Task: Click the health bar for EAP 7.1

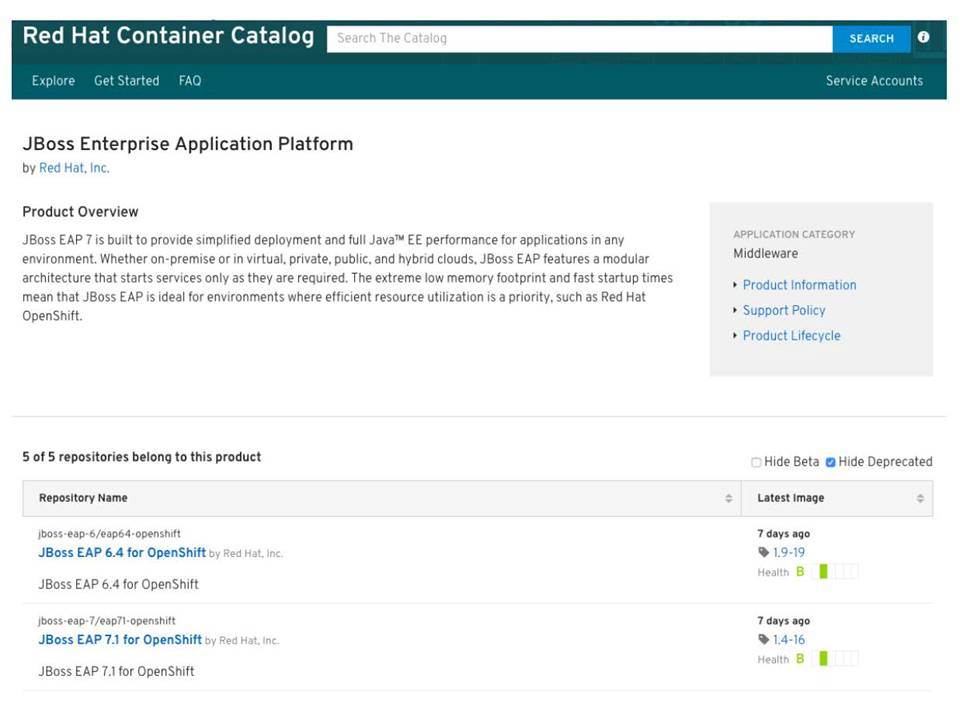Action: tap(837, 659)
